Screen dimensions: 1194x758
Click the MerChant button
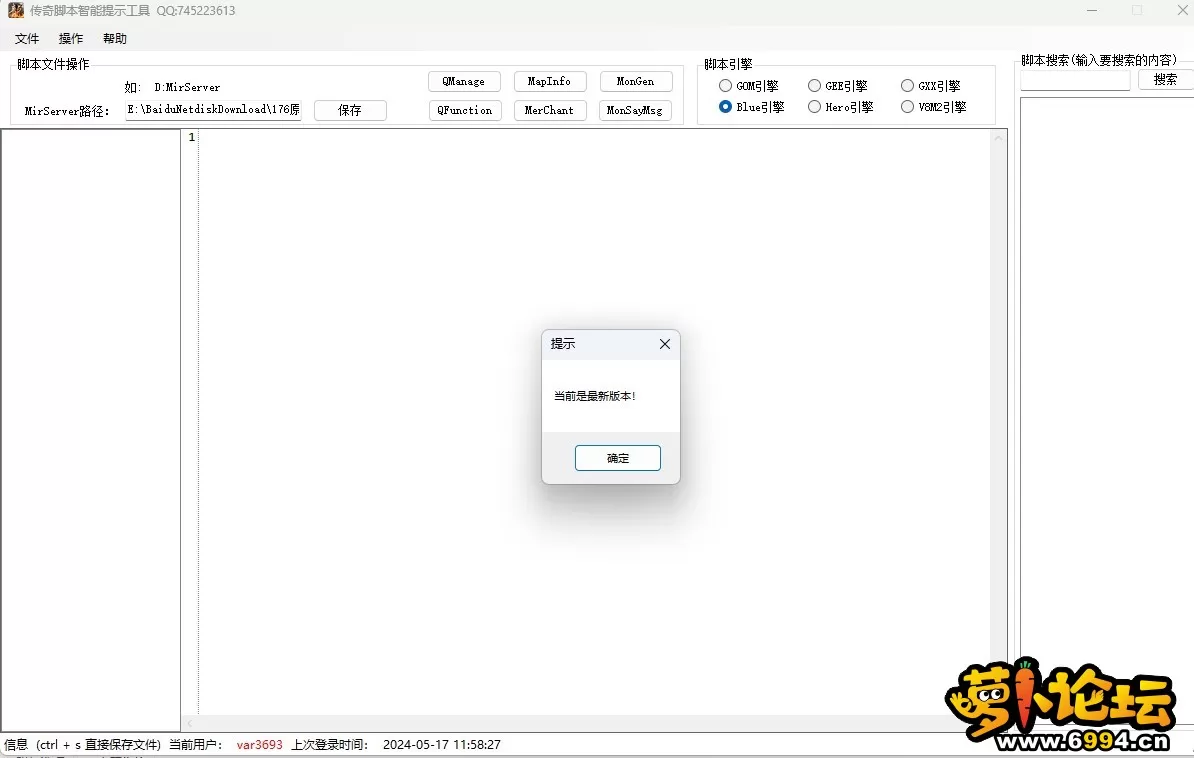click(x=549, y=110)
